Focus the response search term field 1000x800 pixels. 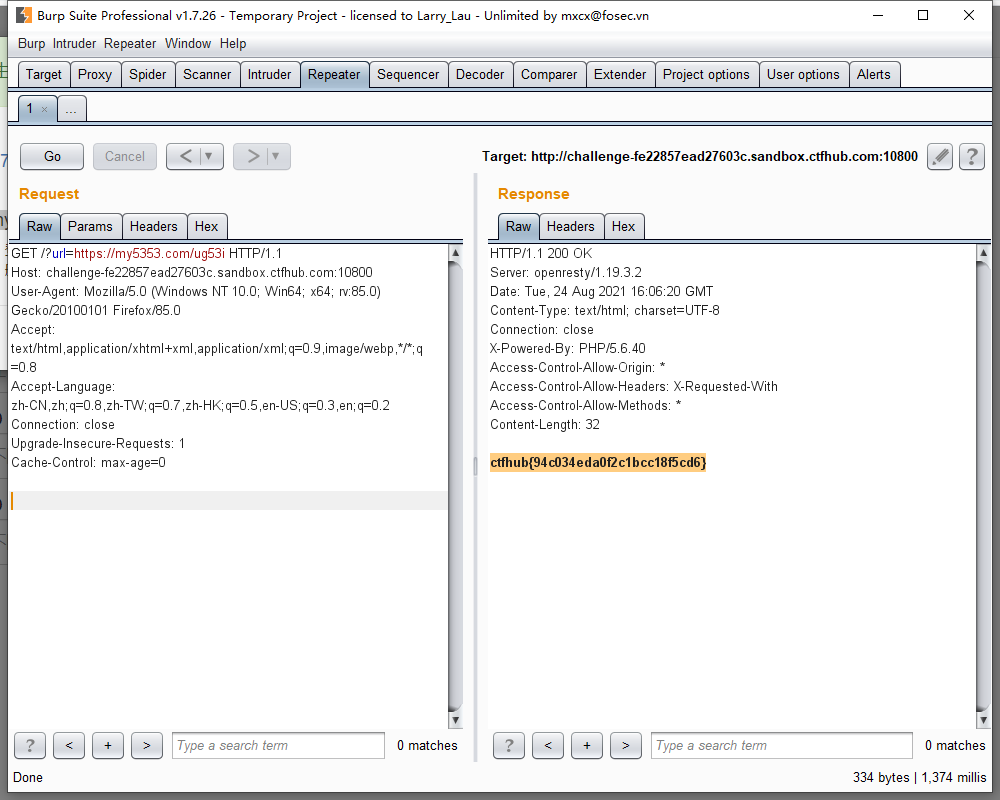tap(781, 745)
